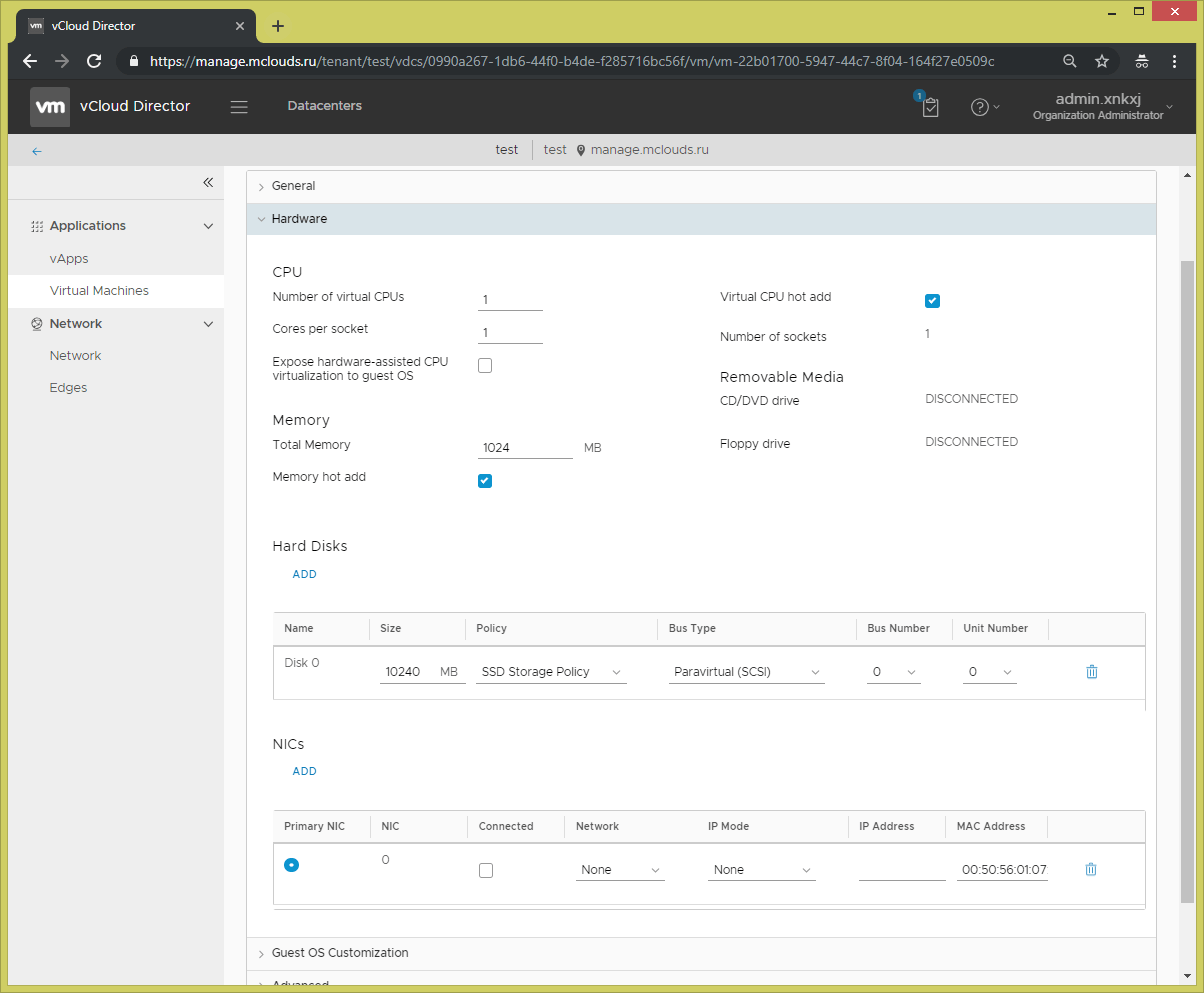The image size is (1204, 993).
Task: Click the Floppy drive DISCONNECTED status
Action: [x=971, y=442]
